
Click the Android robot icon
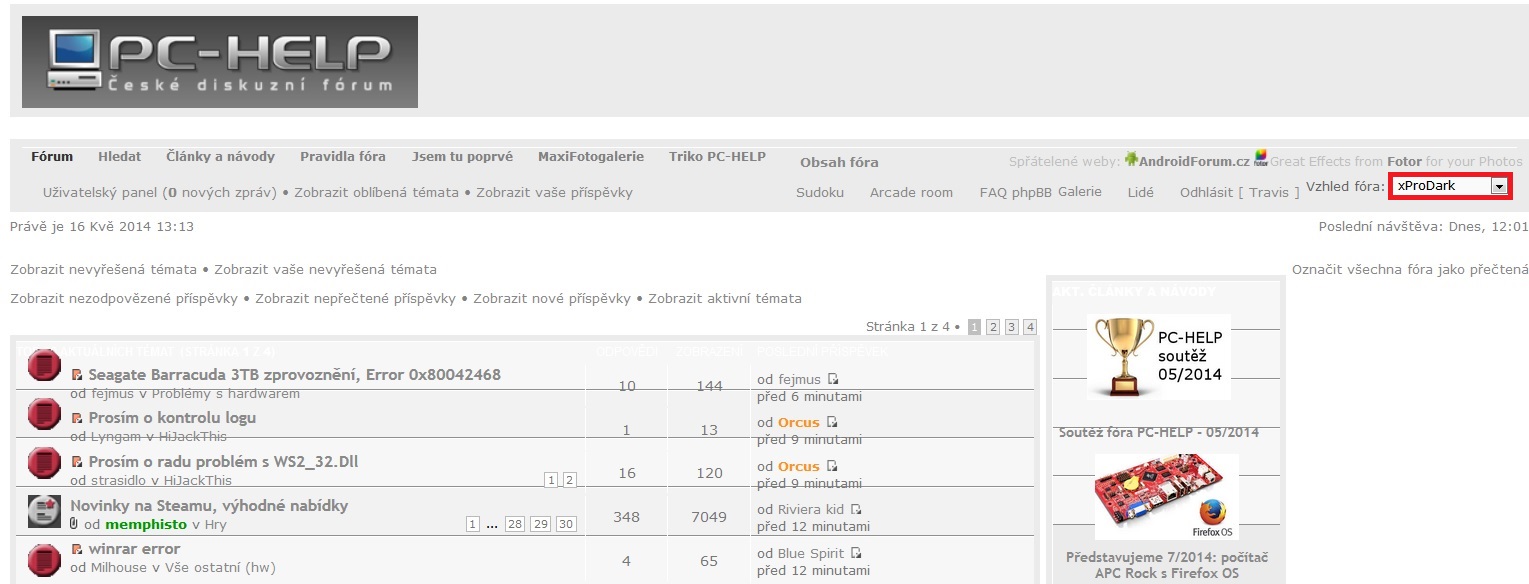click(x=1132, y=159)
